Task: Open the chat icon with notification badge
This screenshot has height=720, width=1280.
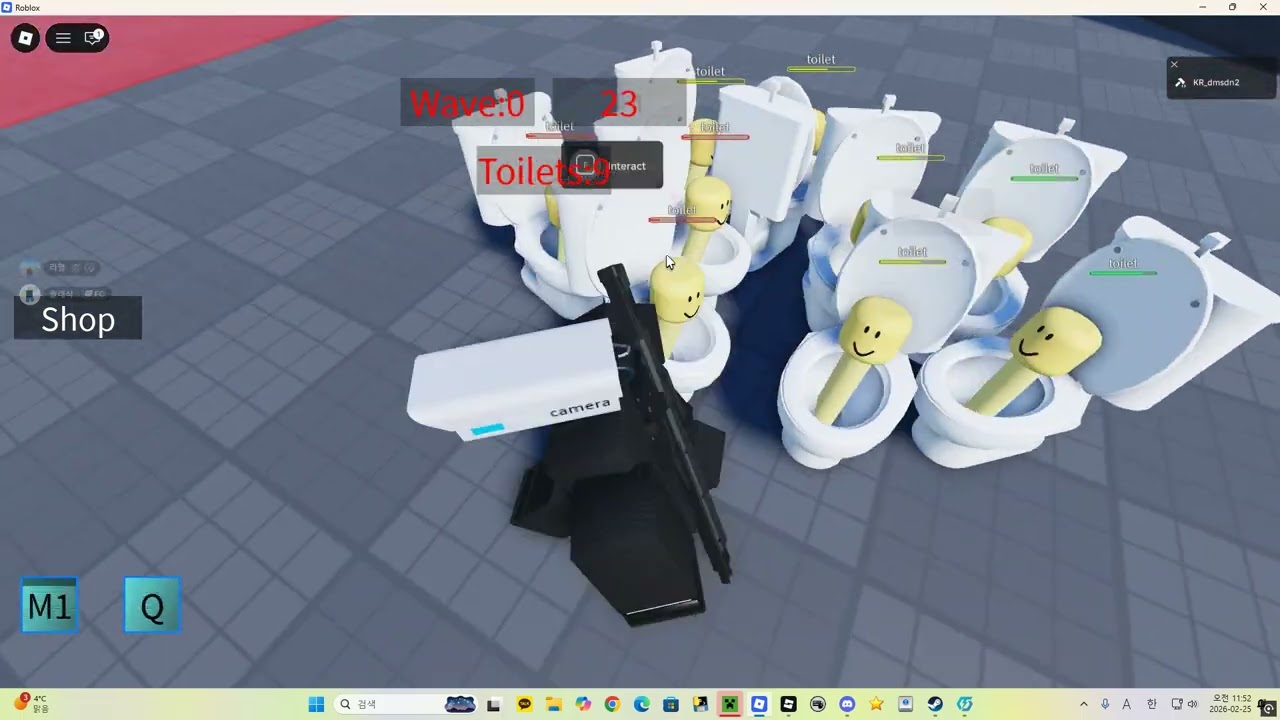Action: (93, 38)
